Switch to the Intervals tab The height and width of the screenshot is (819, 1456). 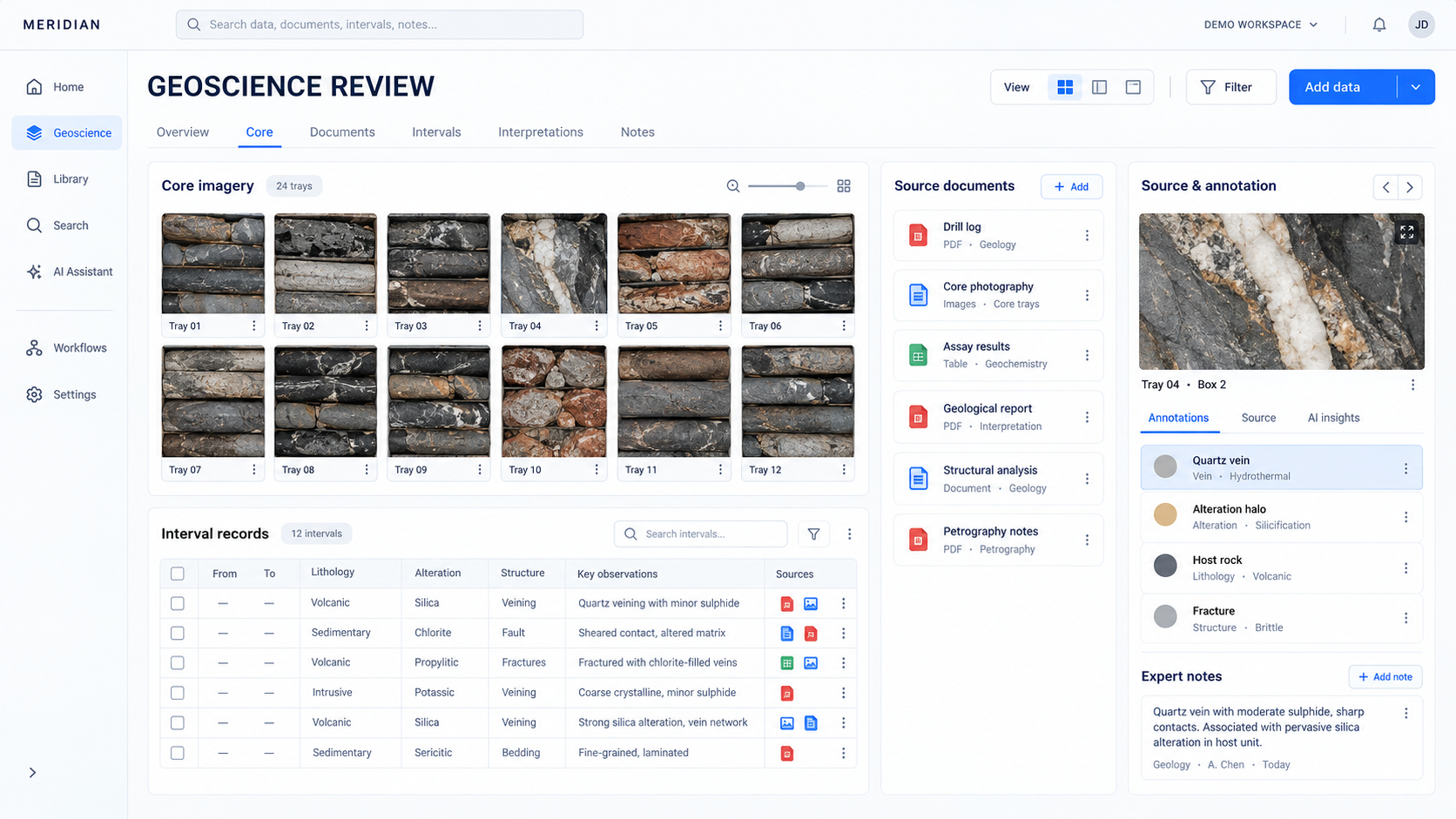436,132
